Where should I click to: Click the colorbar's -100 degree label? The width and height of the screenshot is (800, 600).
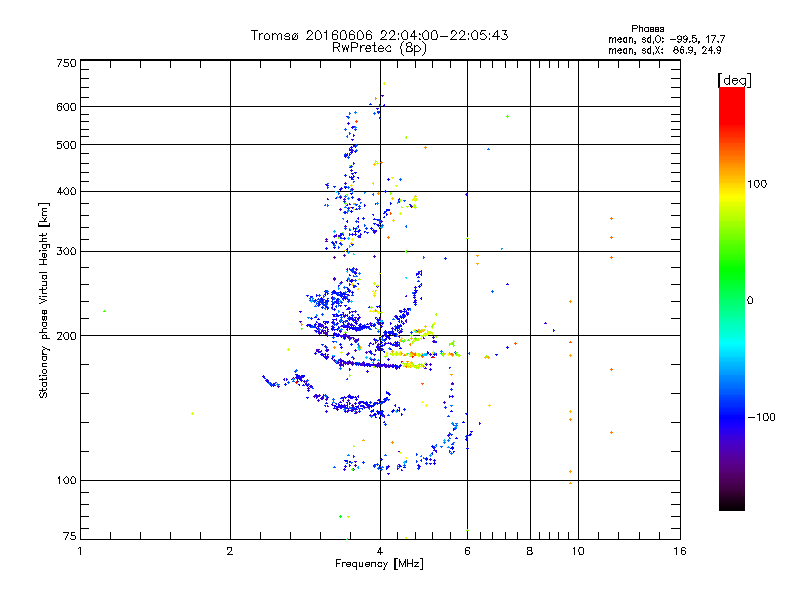[x=761, y=417]
